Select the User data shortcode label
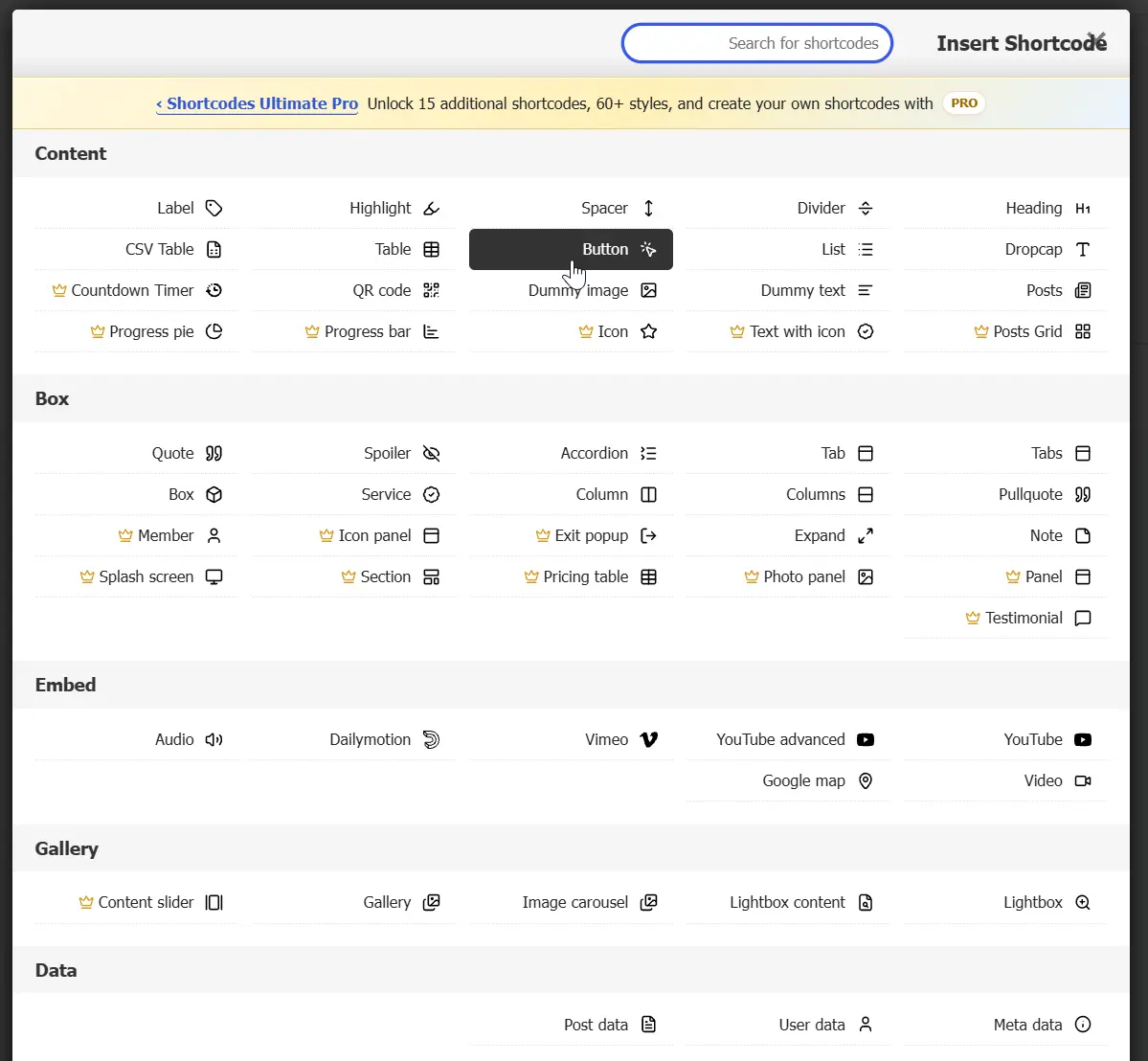1148x1061 pixels. (811, 1026)
